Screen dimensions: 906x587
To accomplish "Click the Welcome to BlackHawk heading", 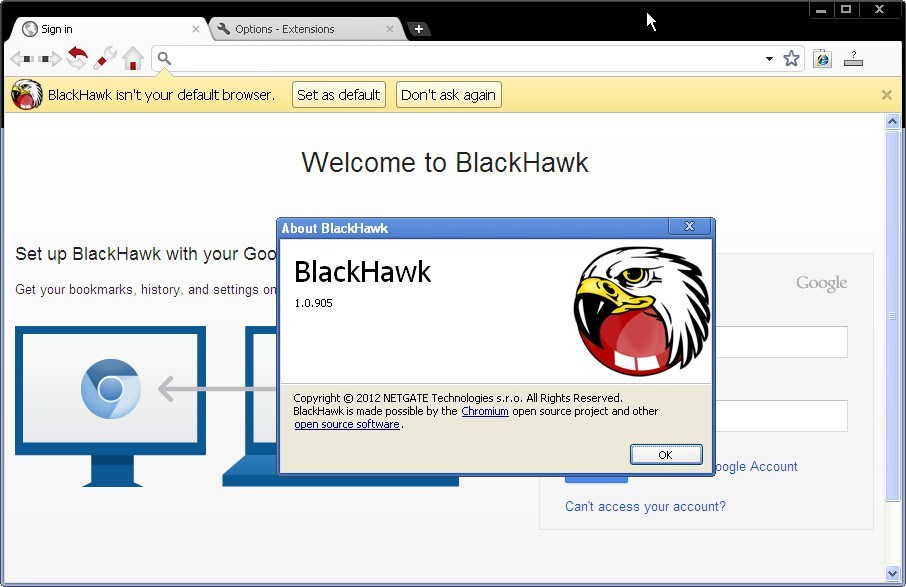I will [x=445, y=162].
